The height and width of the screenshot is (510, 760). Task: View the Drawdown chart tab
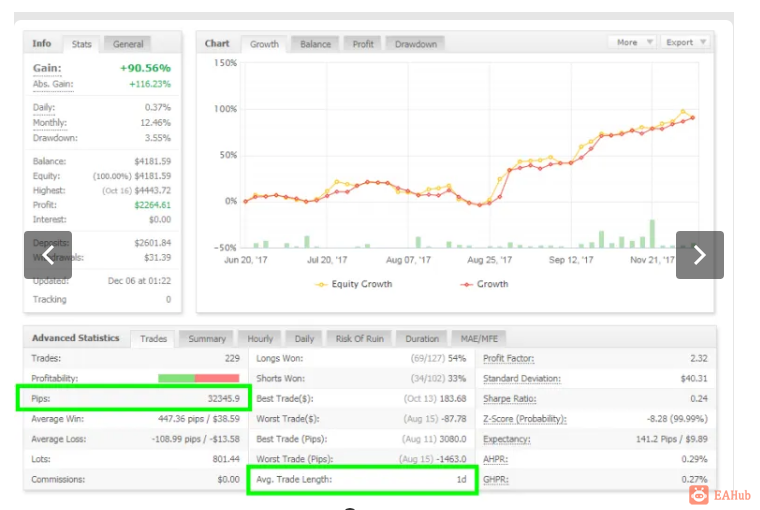point(415,44)
